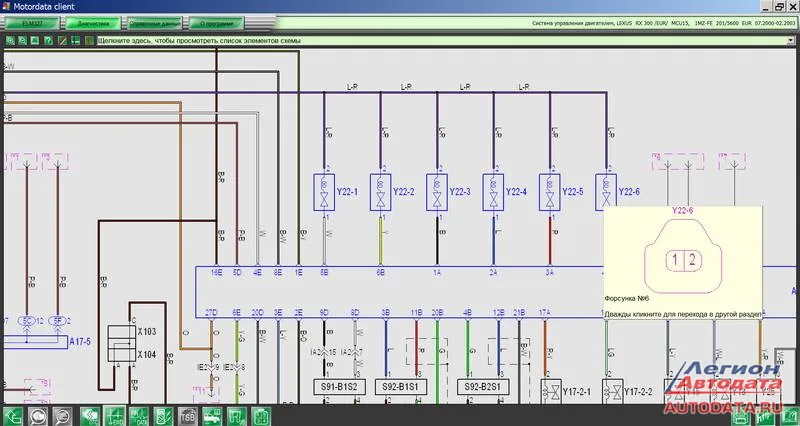Click the second magnifier icon in bottom bar
Viewport: 800px width, 426px height.
click(63, 416)
